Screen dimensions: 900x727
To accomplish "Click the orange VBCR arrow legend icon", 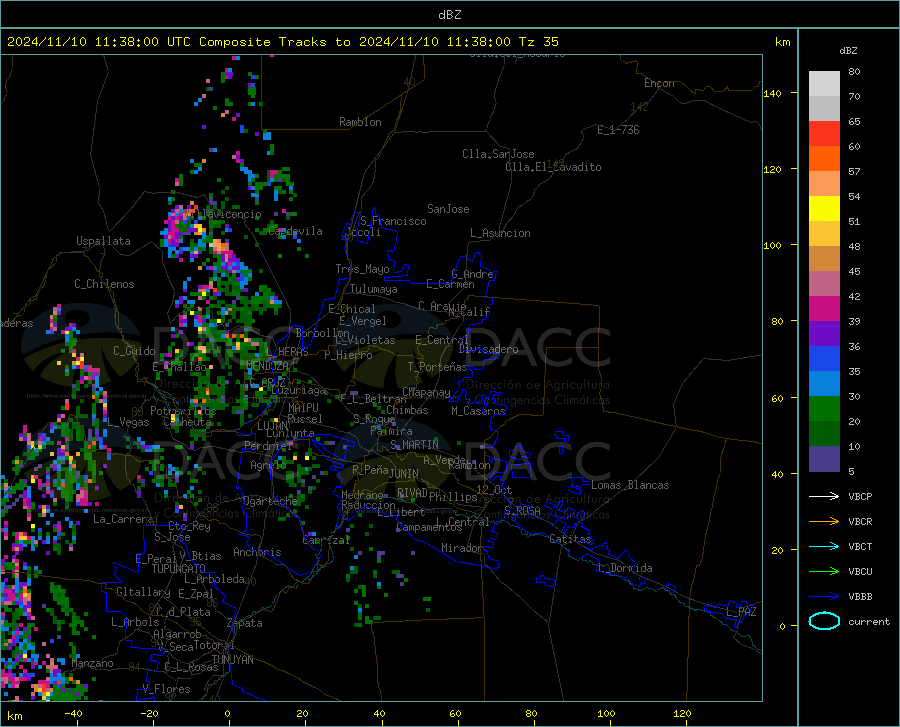I will (x=824, y=522).
